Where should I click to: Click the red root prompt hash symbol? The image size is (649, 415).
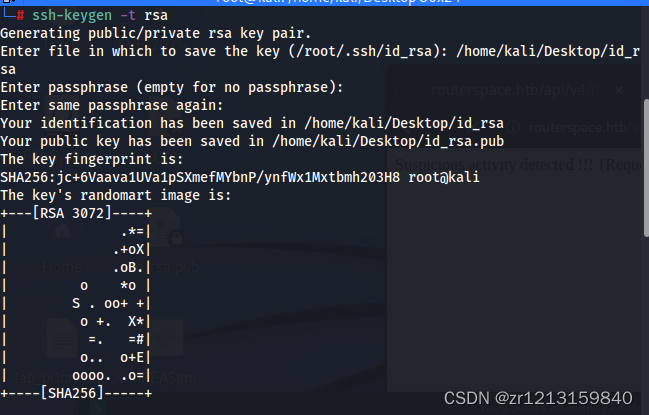[20, 18]
